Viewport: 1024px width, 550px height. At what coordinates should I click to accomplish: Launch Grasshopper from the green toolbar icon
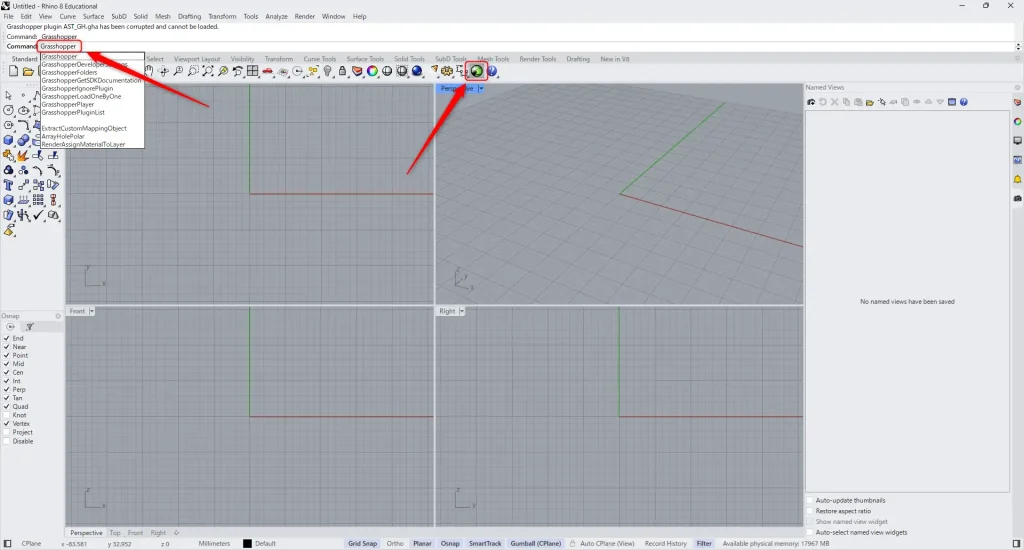coord(477,71)
